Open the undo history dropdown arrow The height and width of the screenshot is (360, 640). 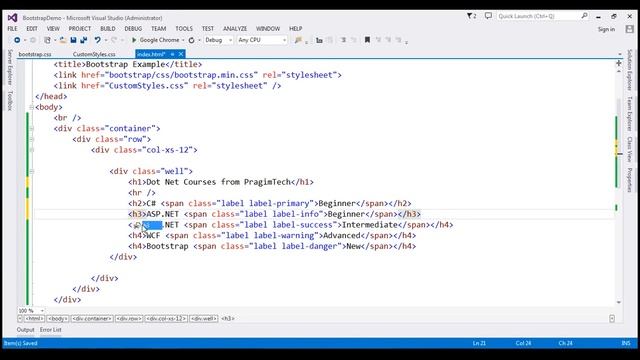coord(106,40)
